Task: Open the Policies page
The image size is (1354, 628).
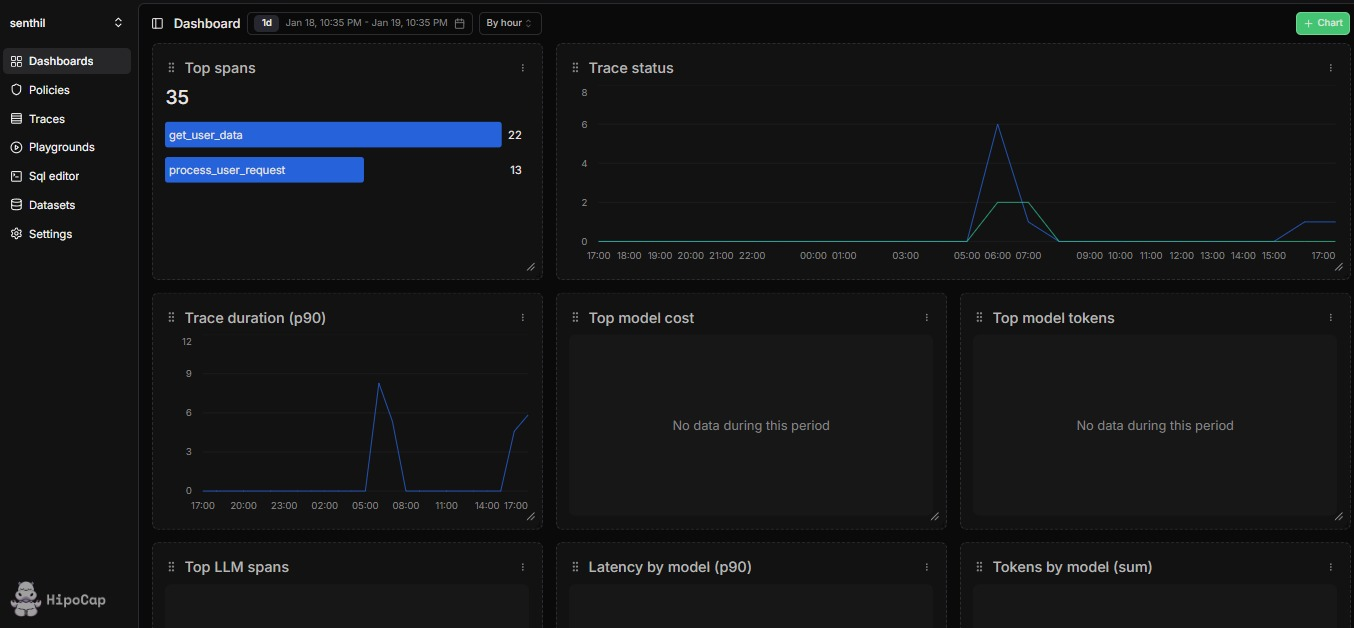Action: coord(66,90)
